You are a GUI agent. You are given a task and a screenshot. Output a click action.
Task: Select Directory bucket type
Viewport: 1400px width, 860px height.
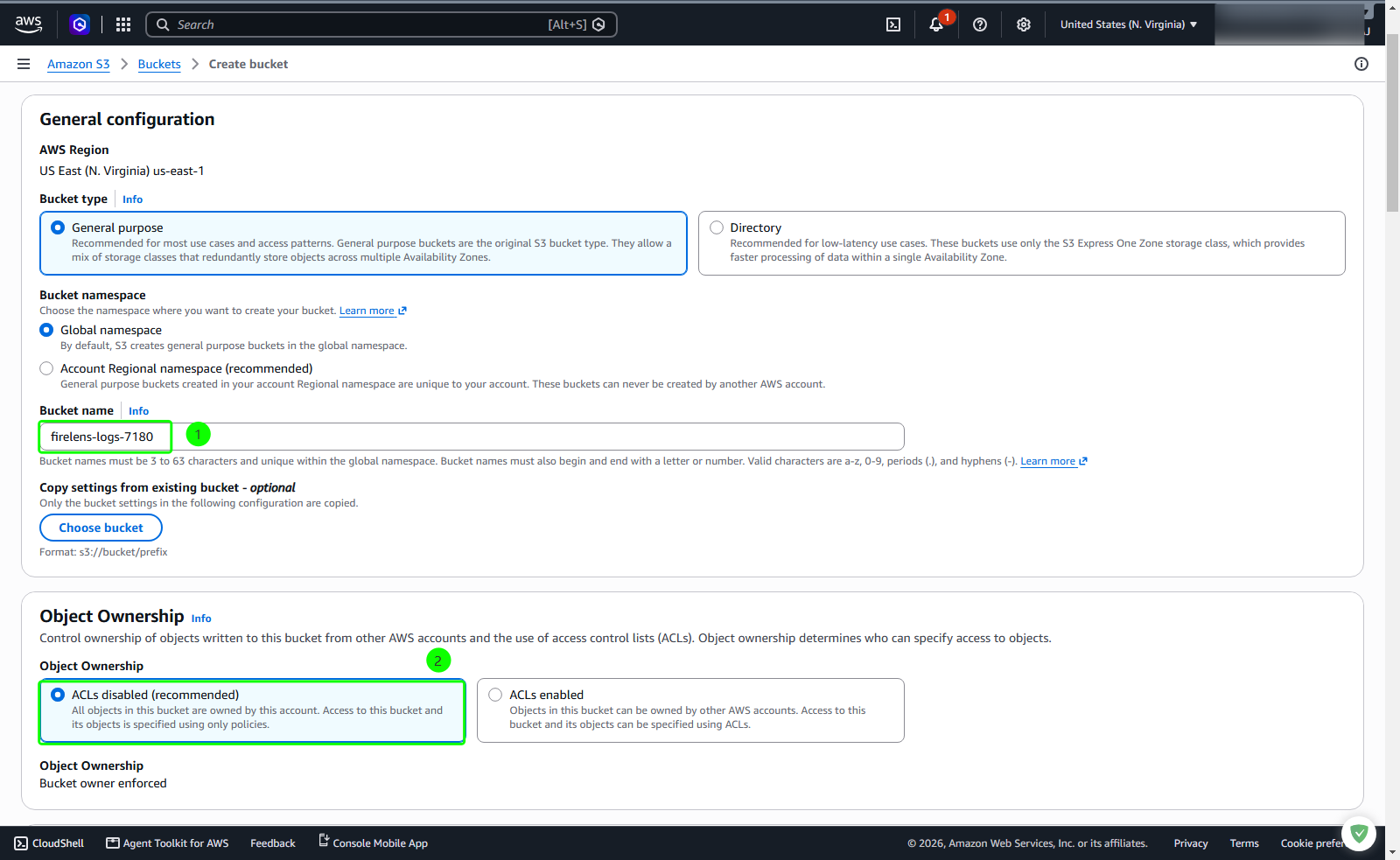coord(1022,243)
